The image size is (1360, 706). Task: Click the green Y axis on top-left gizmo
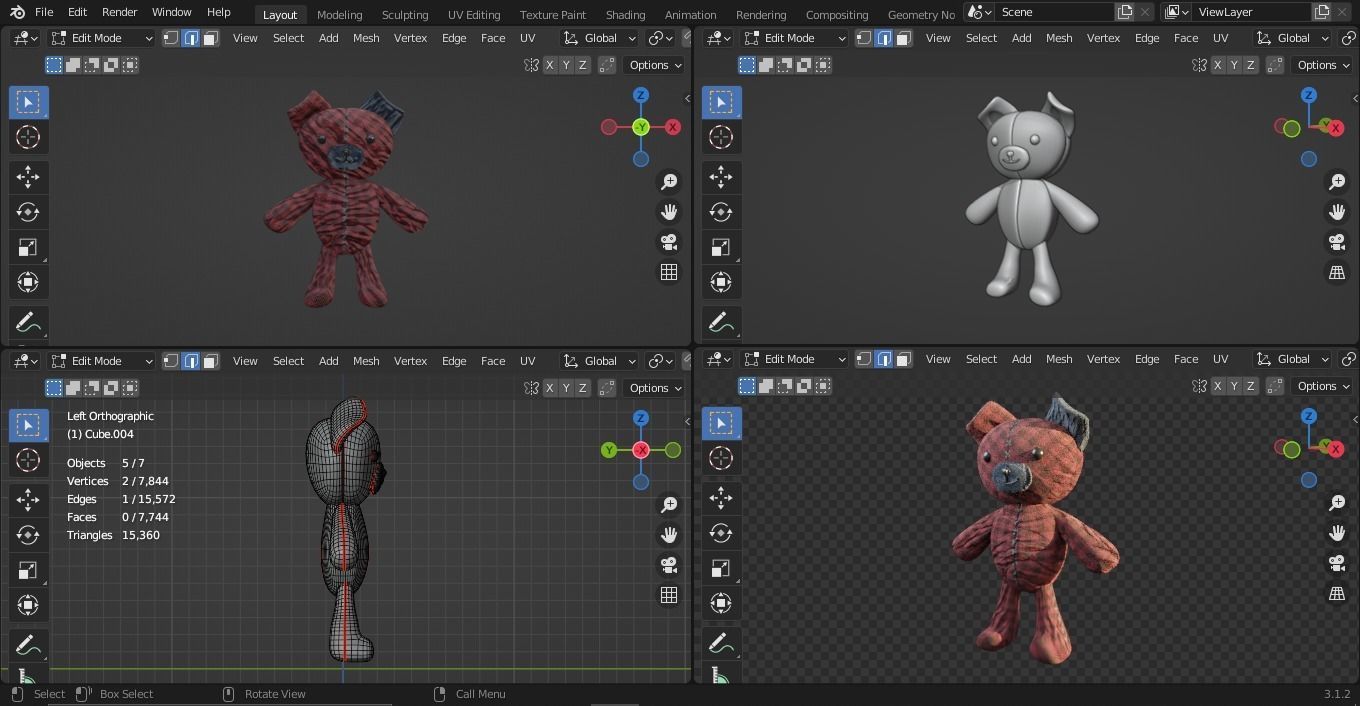(641, 127)
